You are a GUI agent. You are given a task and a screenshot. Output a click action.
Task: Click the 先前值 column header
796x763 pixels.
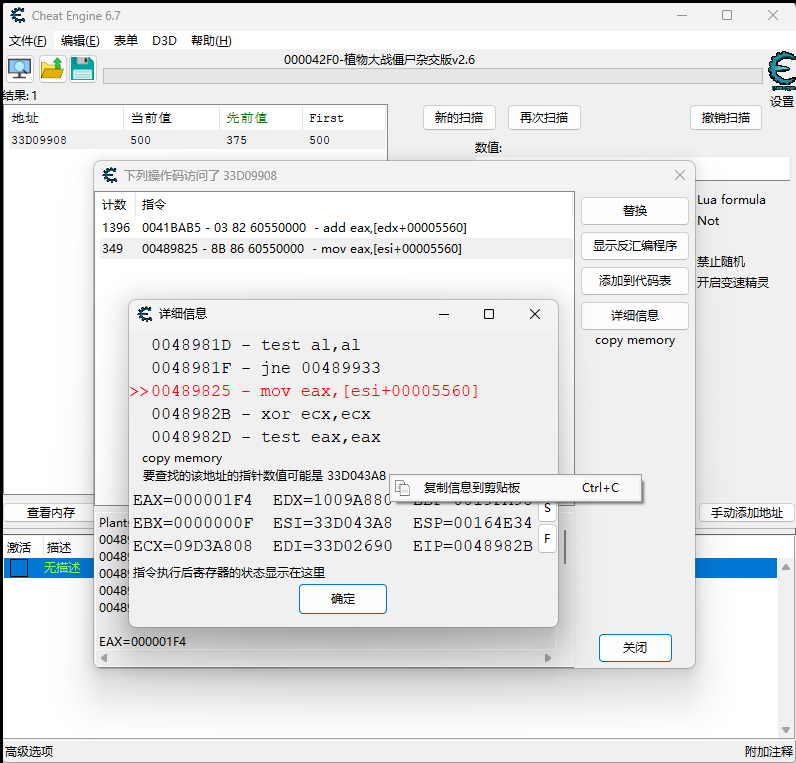(x=246, y=118)
